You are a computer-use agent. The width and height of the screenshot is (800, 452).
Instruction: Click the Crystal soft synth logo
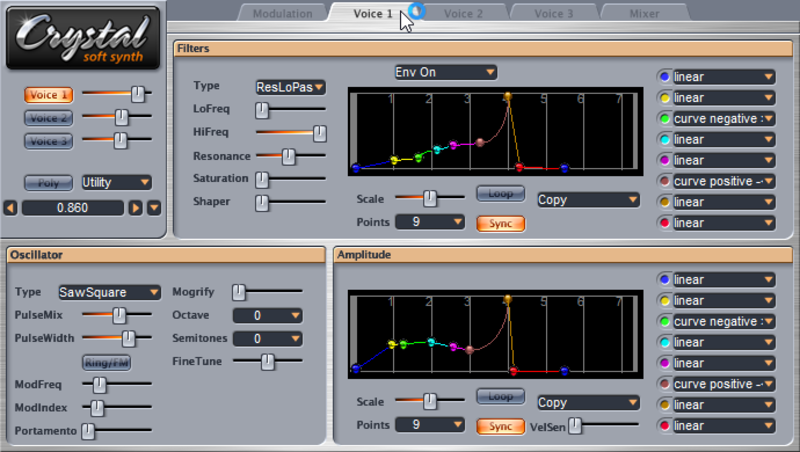click(x=83, y=38)
